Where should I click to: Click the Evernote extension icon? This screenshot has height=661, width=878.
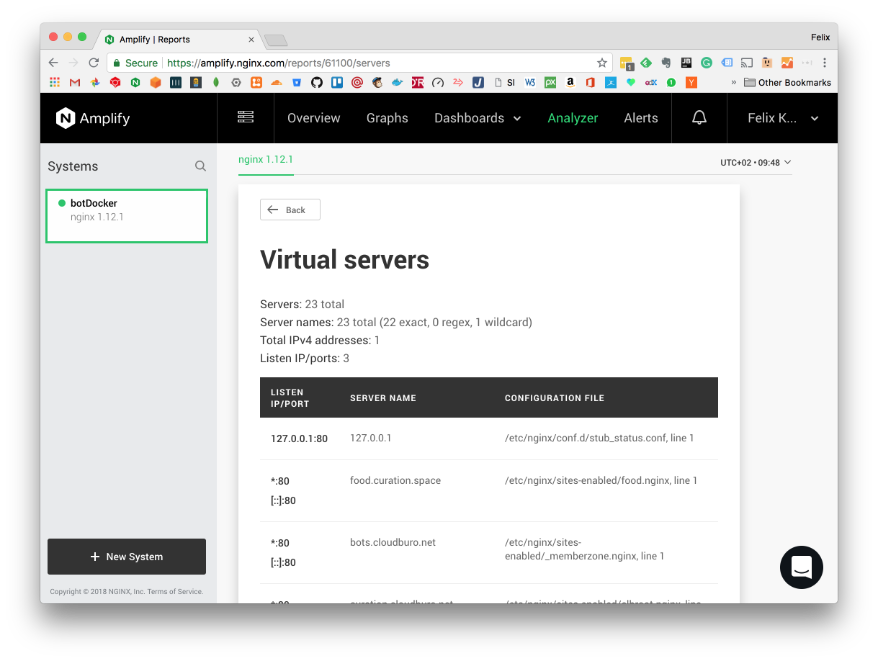pos(666,62)
